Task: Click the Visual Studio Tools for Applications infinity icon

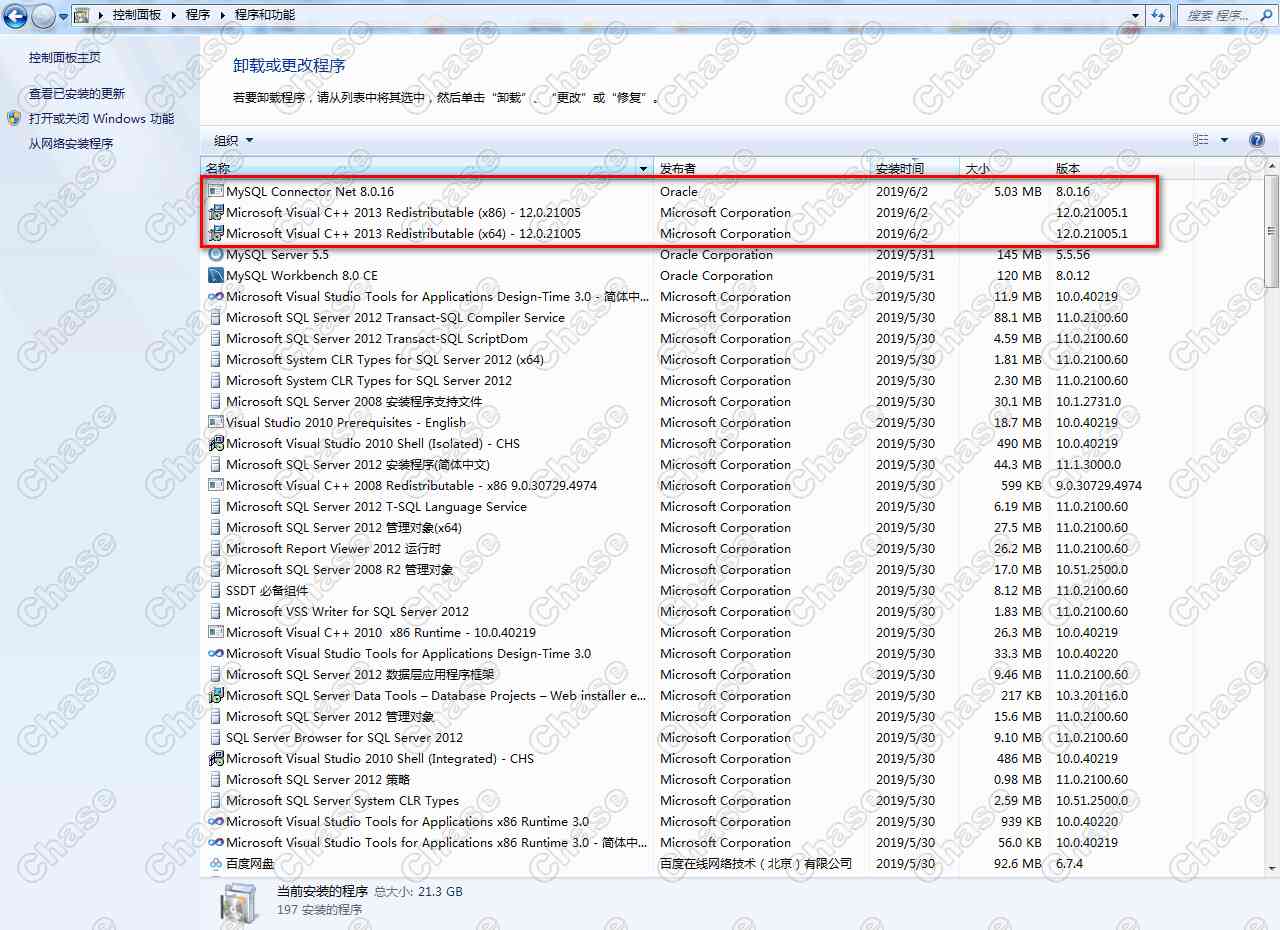Action: click(216, 296)
